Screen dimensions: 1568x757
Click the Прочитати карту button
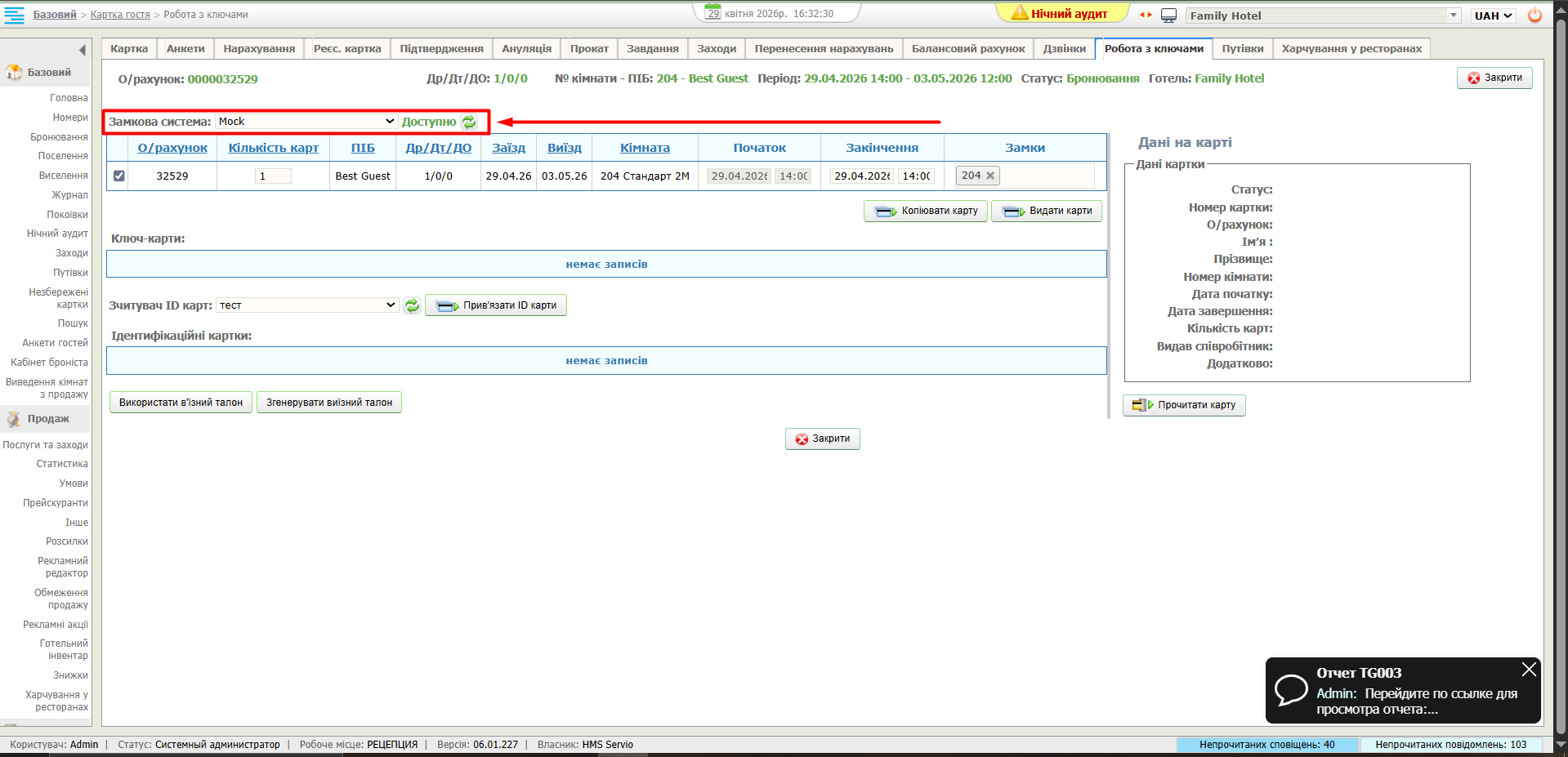coord(1184,405)
